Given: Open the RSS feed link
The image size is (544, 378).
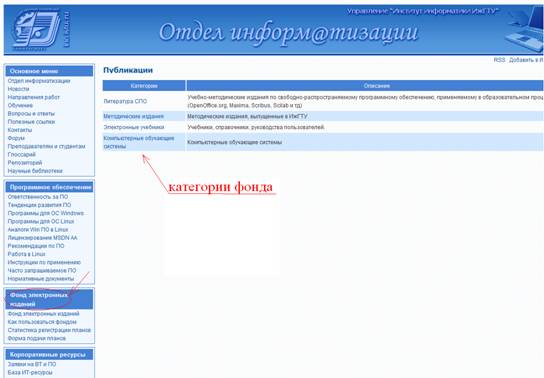Looking at the screenshot, I should [x=499, y=60].
